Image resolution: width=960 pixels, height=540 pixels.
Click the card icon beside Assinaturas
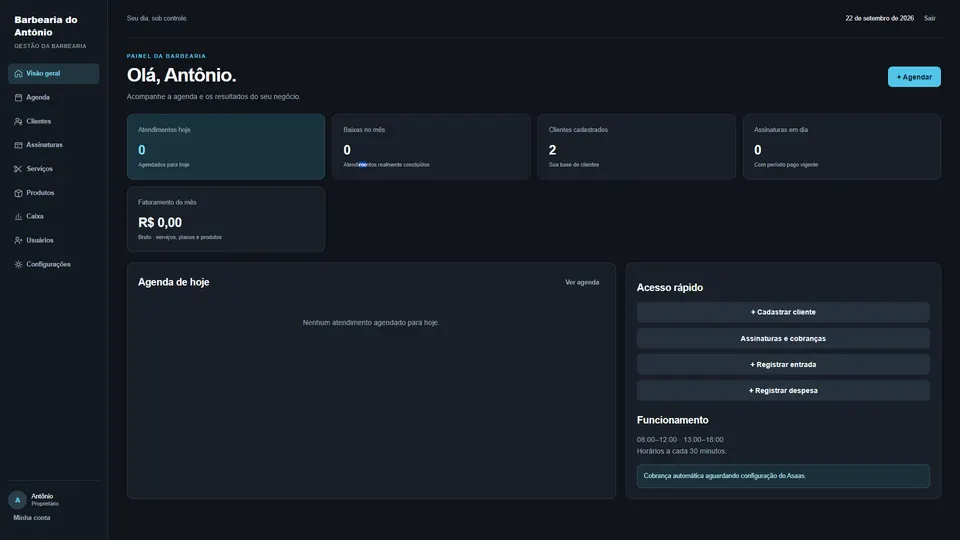point(18,145)
